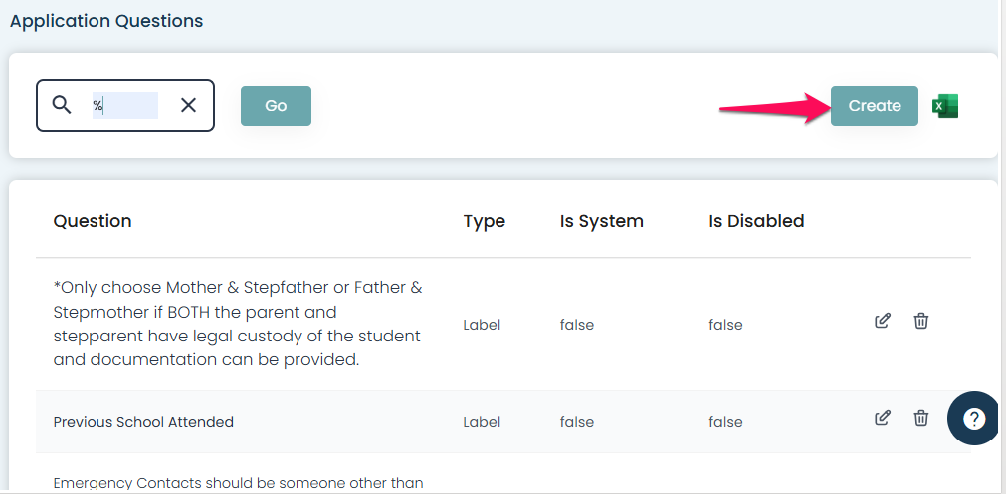Select the stepparent legal custody question text
Image resolution: width=1006 pixels, height=494 pixels.
point(237,324)
